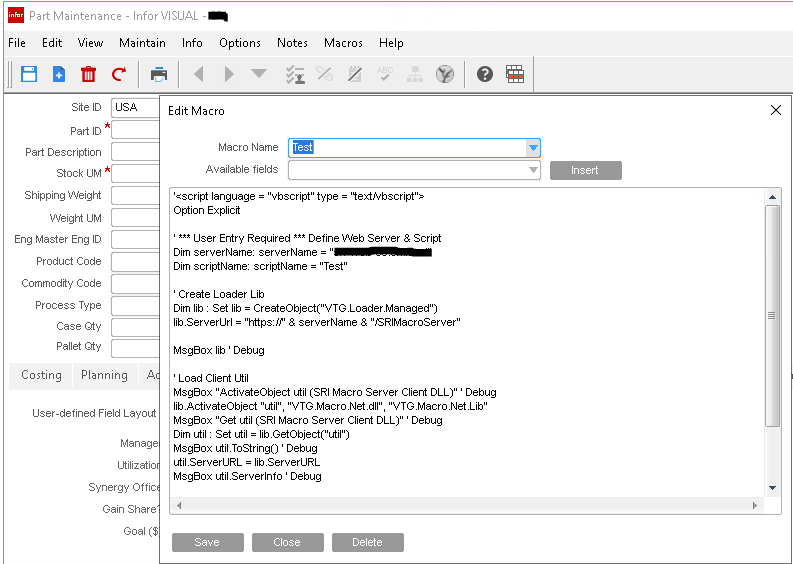The width and height of the screenshot is (793, 564).
Task: Click the vertical scrollbar thumb in editor
Action: 772,316
